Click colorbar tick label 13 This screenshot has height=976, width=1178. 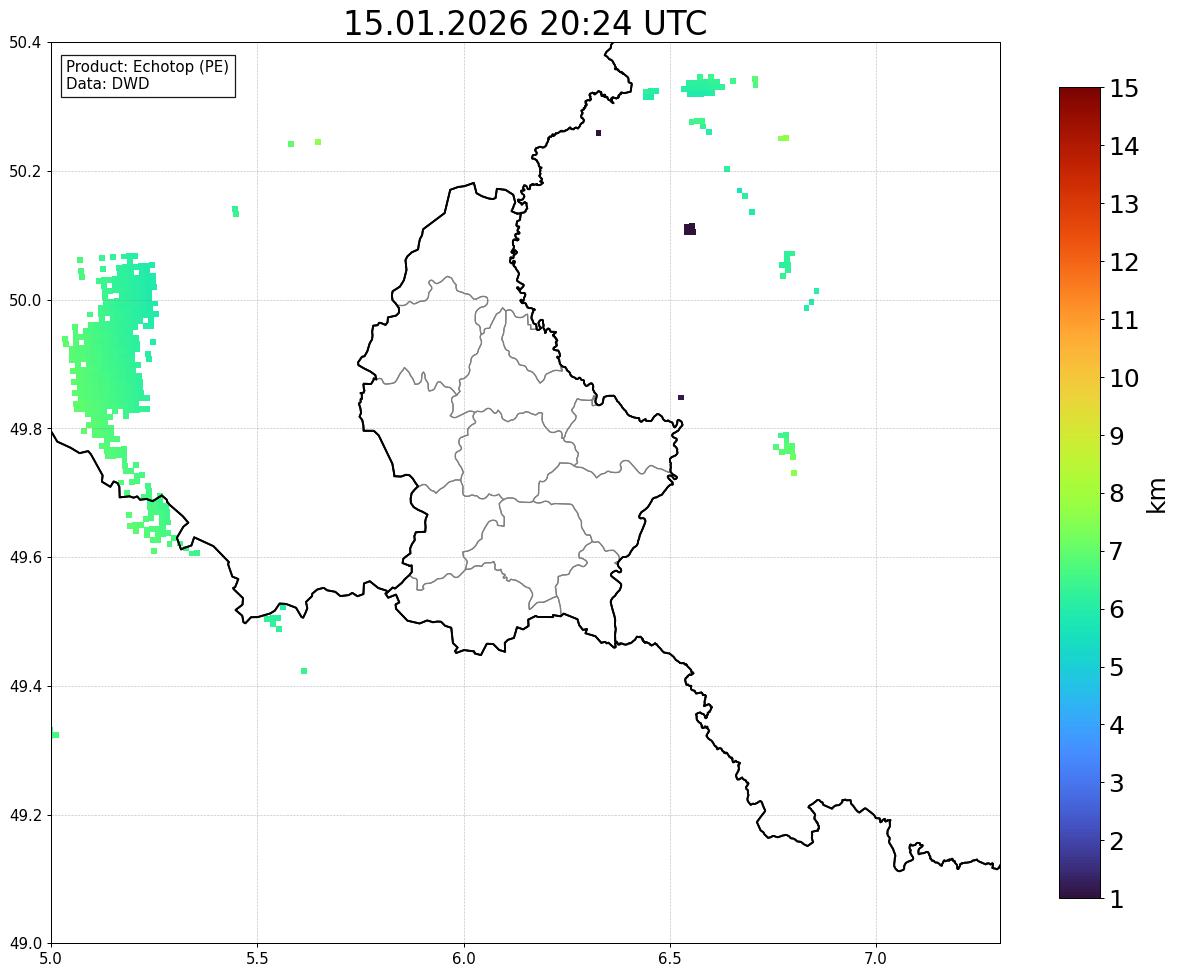pyautogui.click(x=1124, y=204)
